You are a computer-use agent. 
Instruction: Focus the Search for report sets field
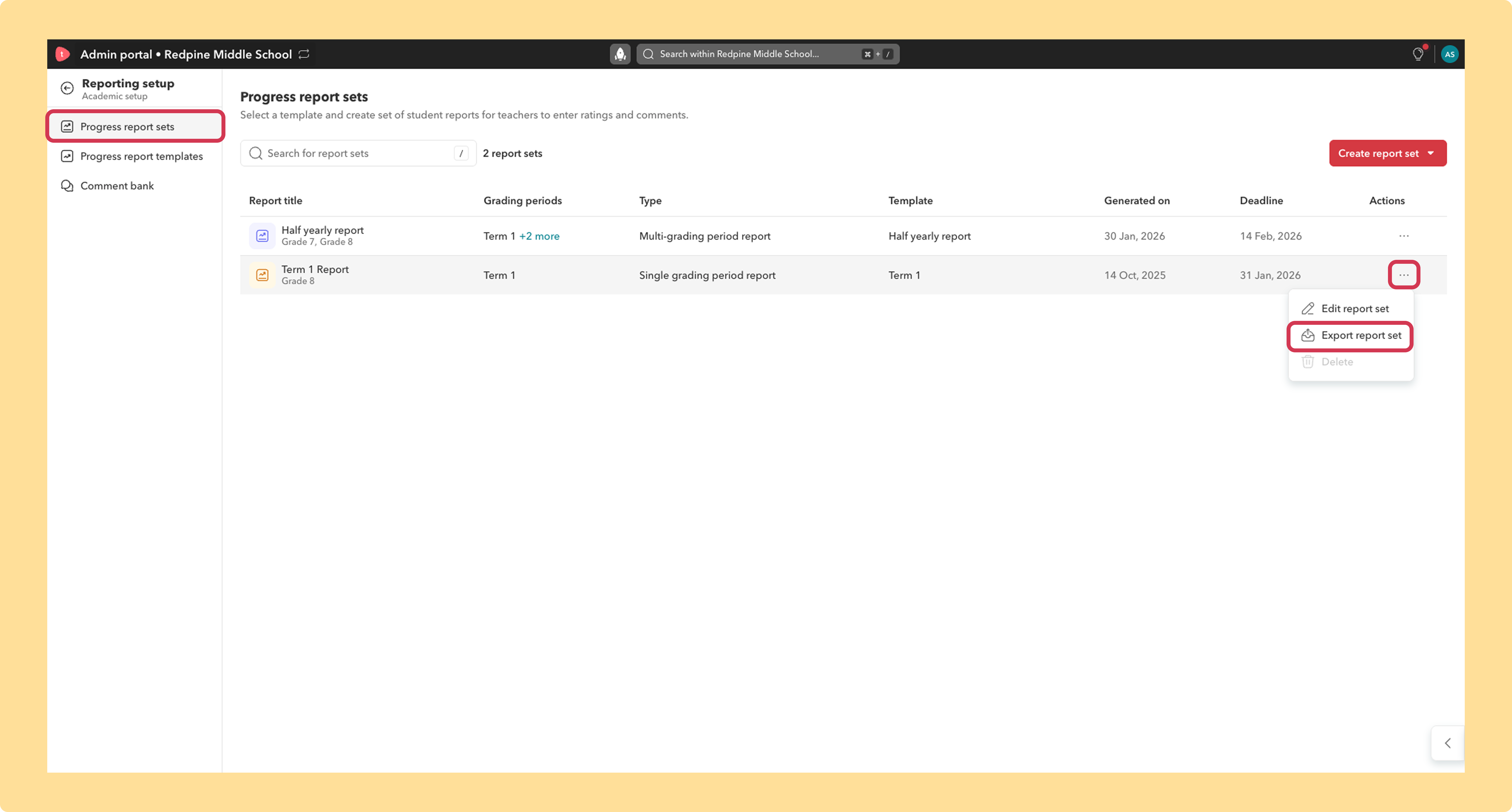click(x=358, y=153)
